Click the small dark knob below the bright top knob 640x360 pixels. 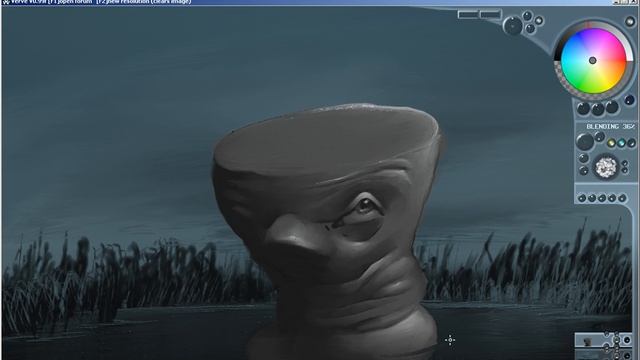point(530,29)
